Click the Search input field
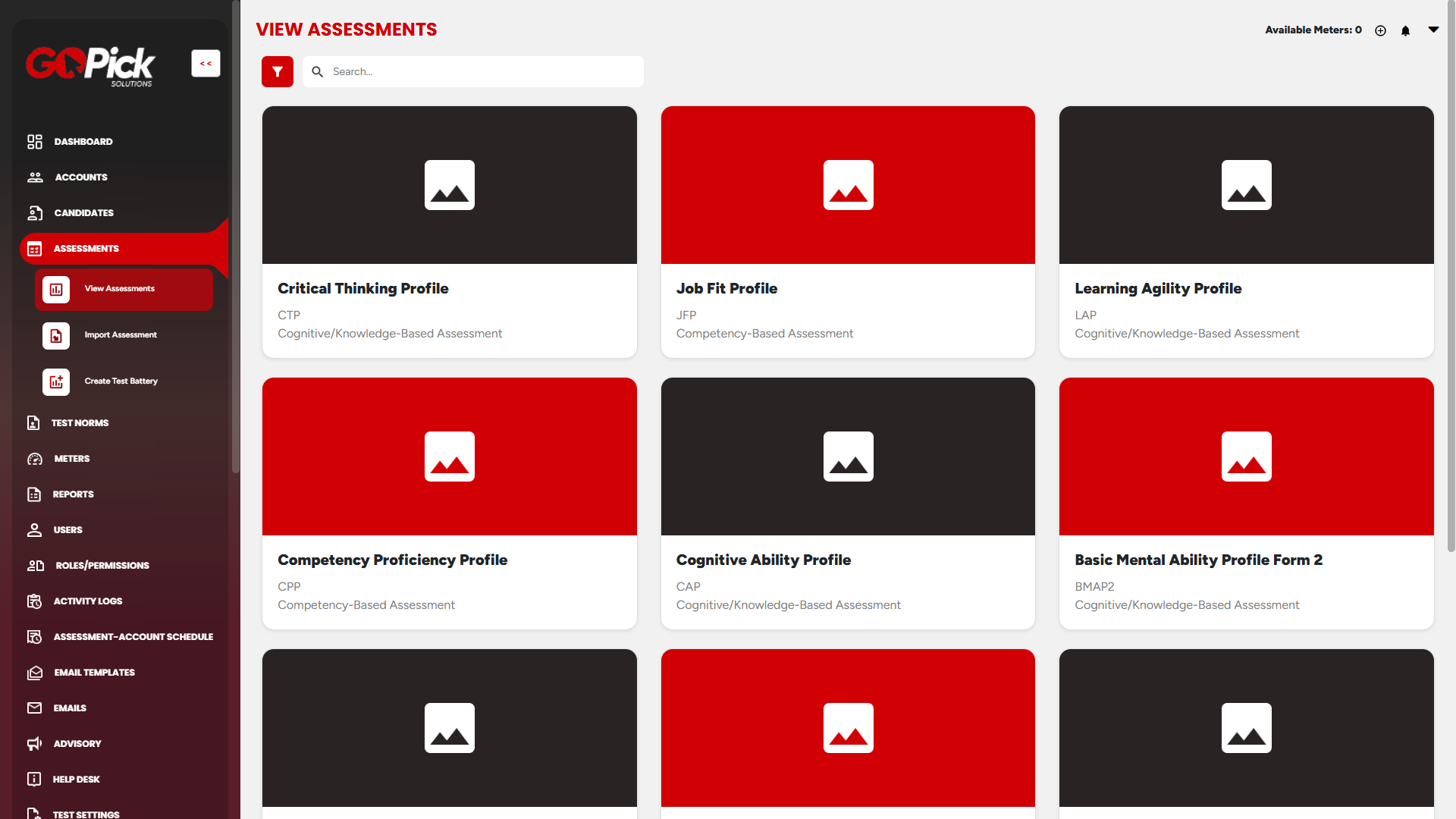 [485, 72]
